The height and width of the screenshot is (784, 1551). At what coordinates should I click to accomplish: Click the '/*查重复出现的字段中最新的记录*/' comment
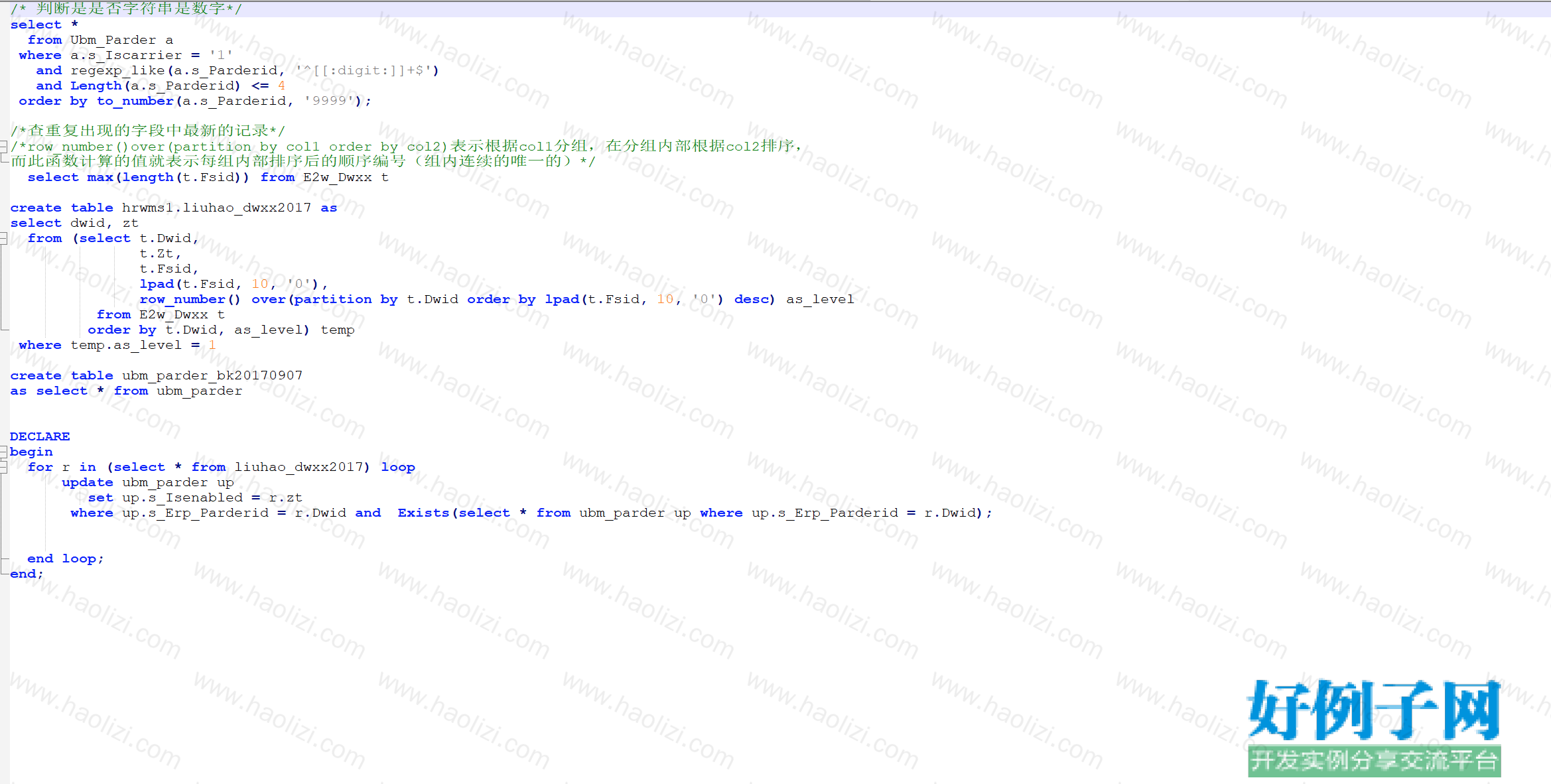pyautogui.click(x=148, y=131)
